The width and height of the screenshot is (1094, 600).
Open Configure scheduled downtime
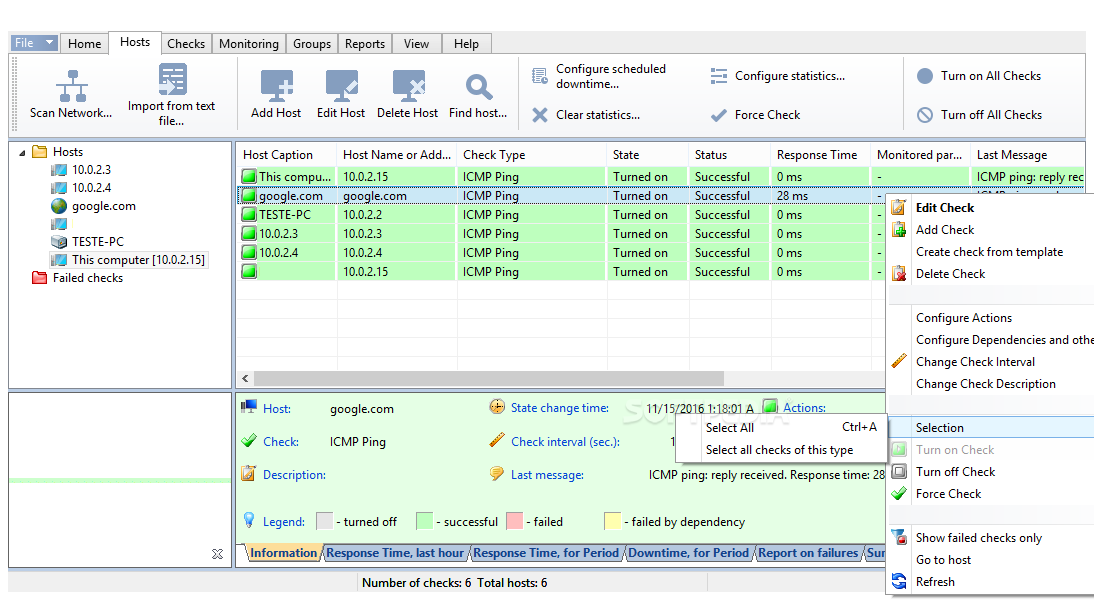click(599, 76)
